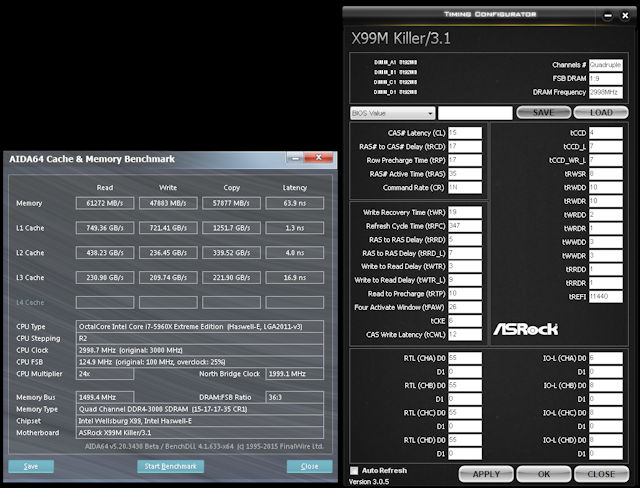Select the Refresh Cycle Time (tRFC) field
This screenshot has width=640, height=488.
[465, 226]
